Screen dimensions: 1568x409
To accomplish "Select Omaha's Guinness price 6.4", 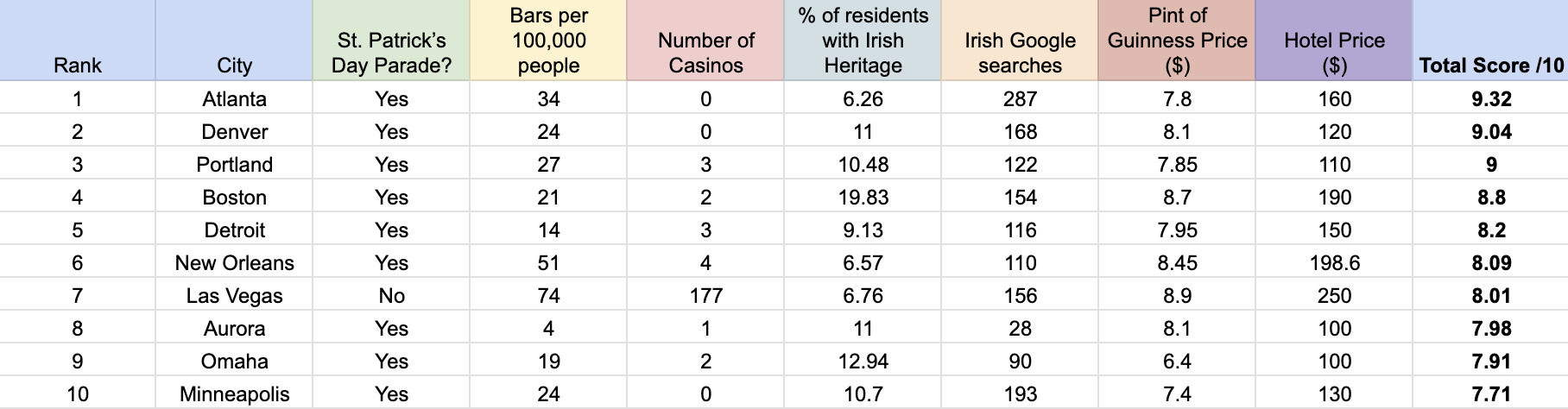I will [1177, 362].
